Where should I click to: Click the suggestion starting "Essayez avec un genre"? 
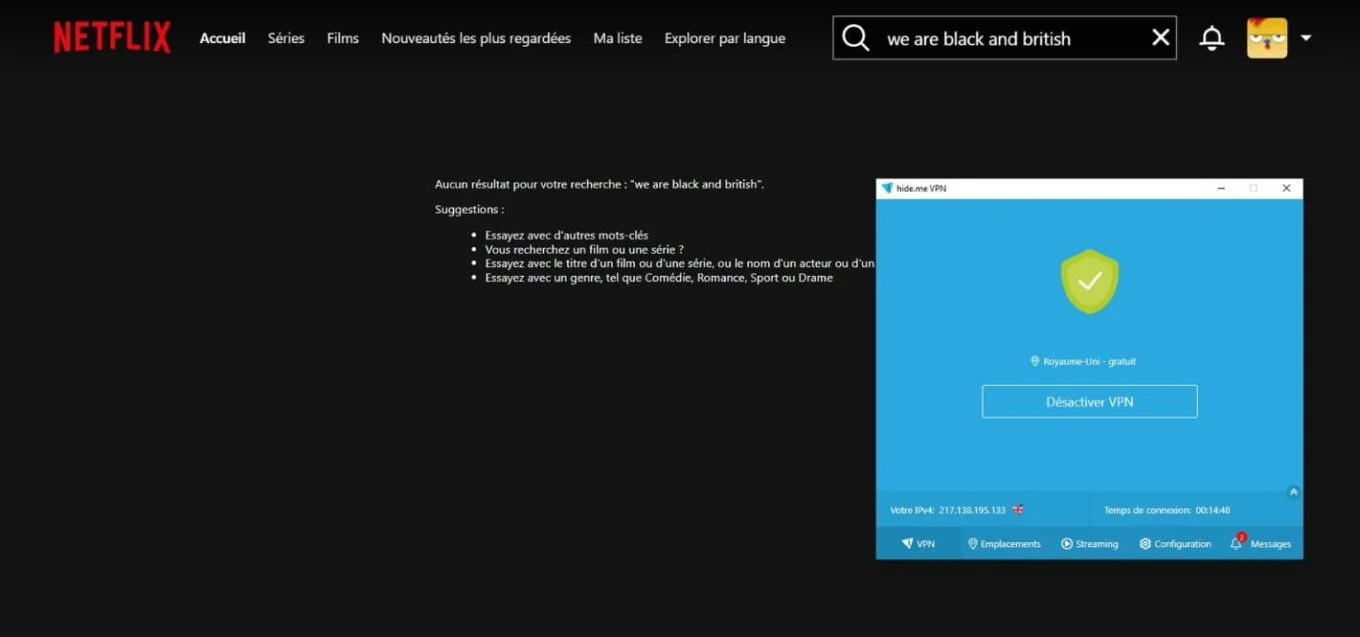coord(659,278)
